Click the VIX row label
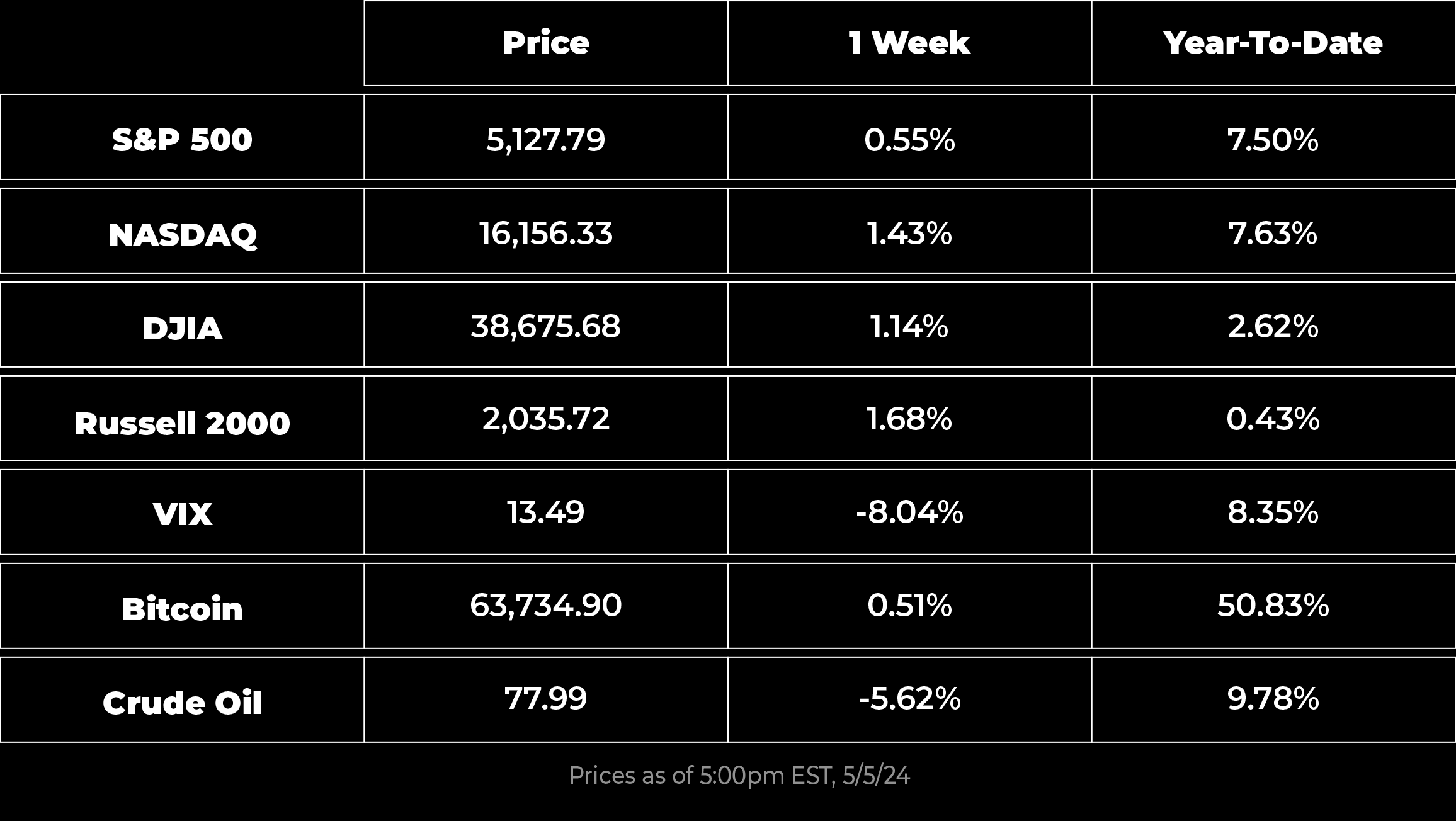 (182, 512)
